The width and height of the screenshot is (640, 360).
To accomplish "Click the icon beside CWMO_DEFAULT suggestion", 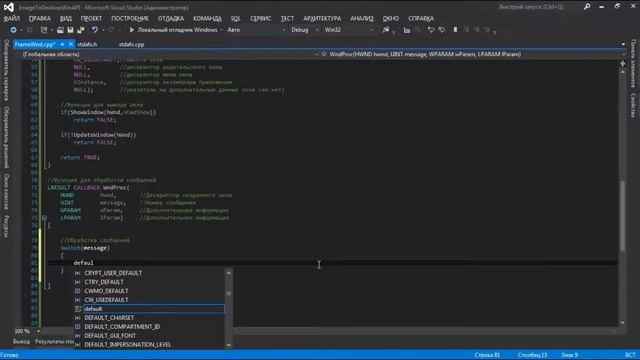I will [x=78, y=291].
